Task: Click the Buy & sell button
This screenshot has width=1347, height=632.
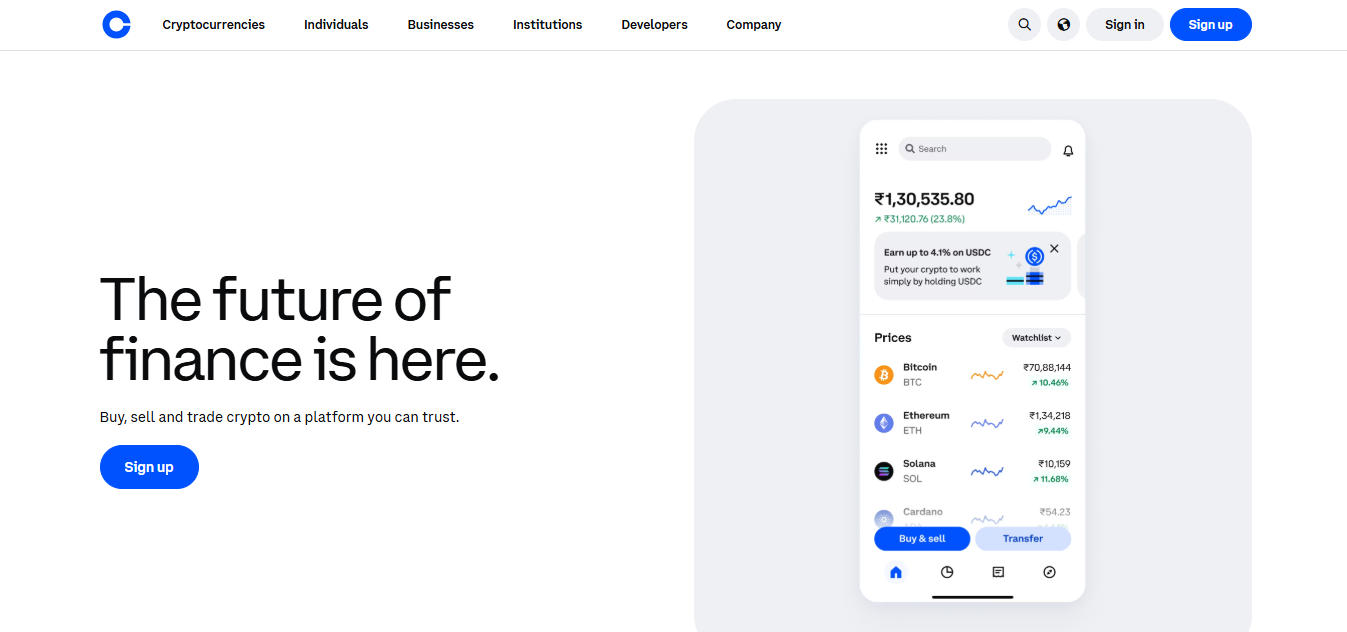Action: coord(922,539)
